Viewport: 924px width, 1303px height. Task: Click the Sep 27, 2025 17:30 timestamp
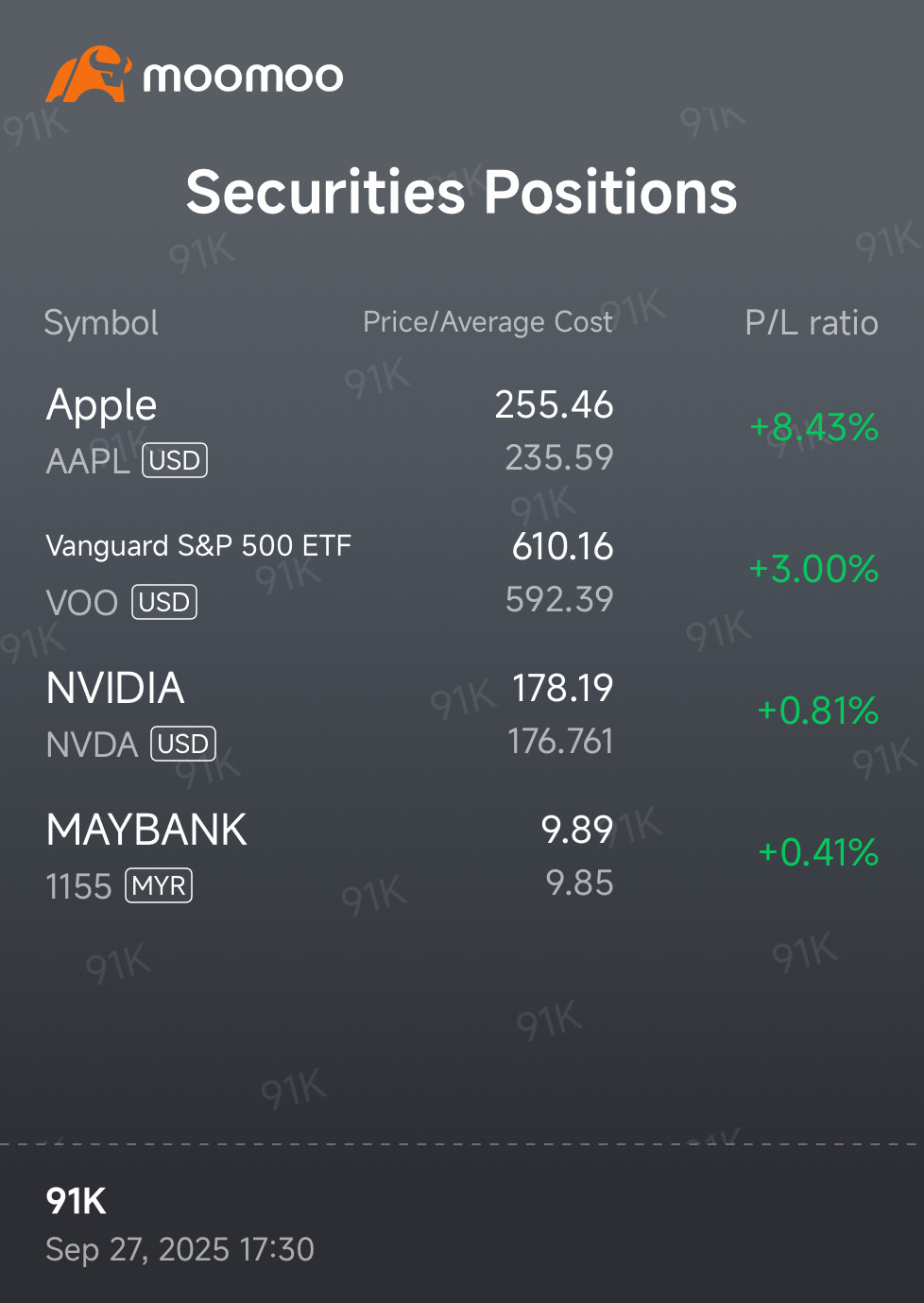click(180, 1249)
